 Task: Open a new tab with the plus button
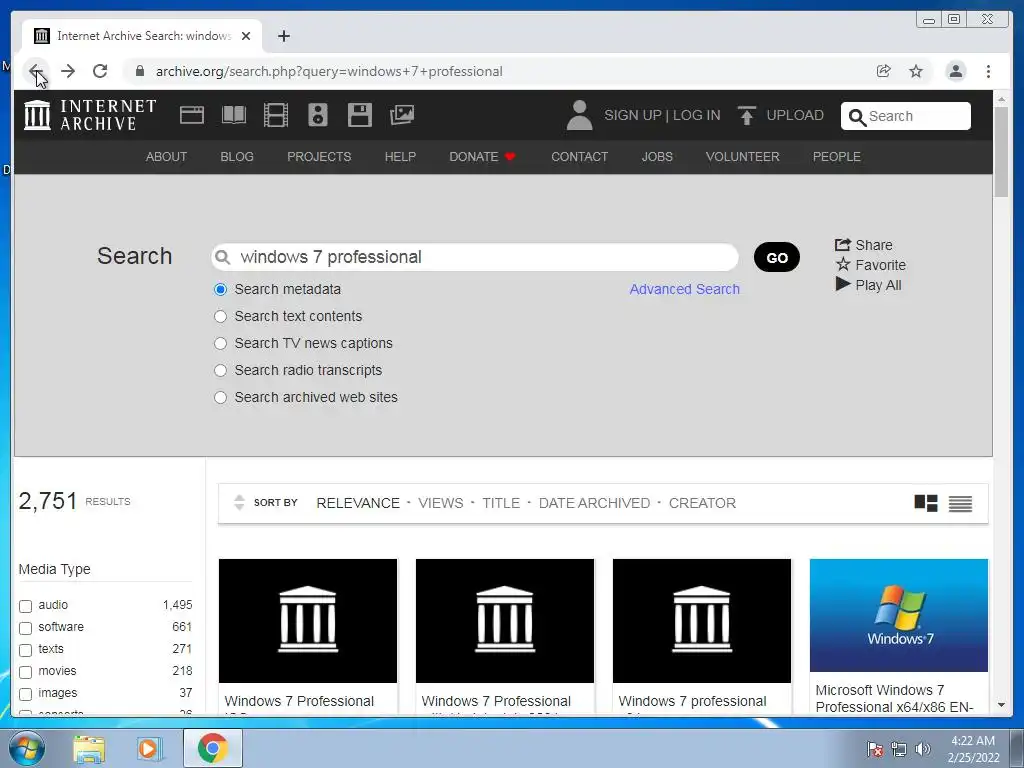(x=283, y=36)
